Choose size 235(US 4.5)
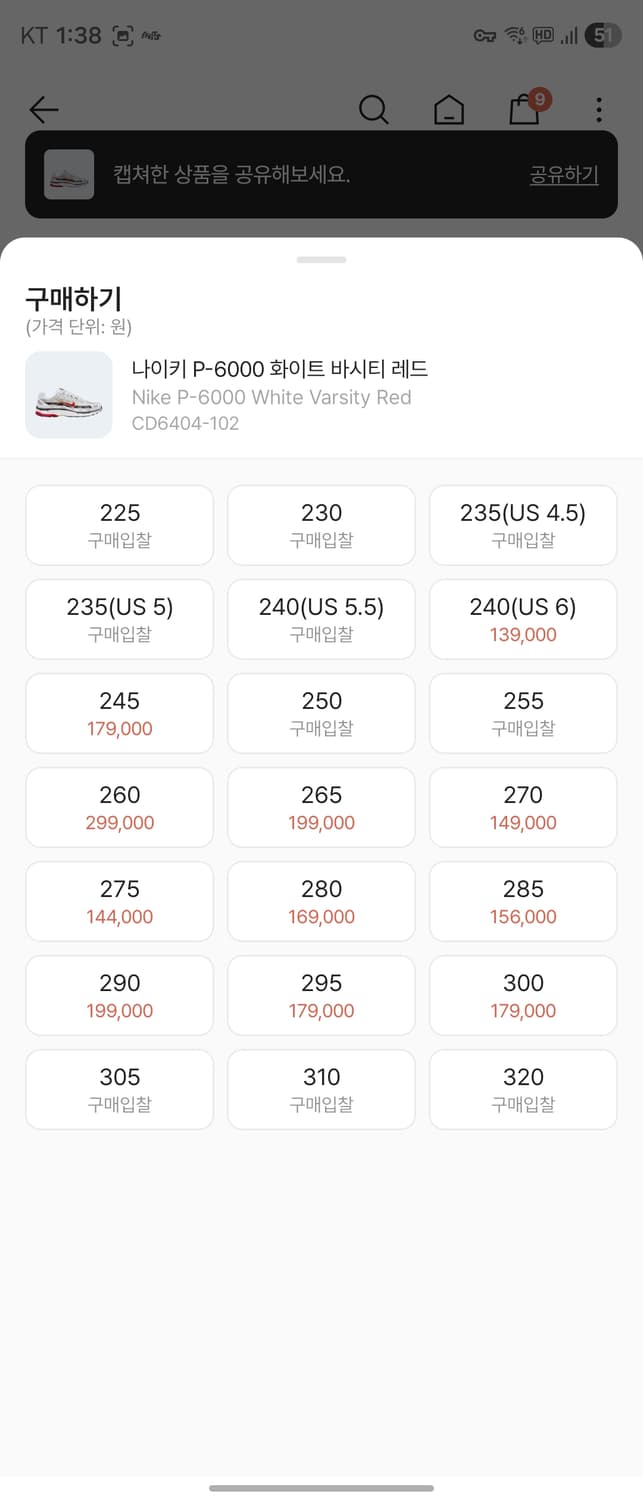Screen dimensions: 643x1500 pos(523,525)
